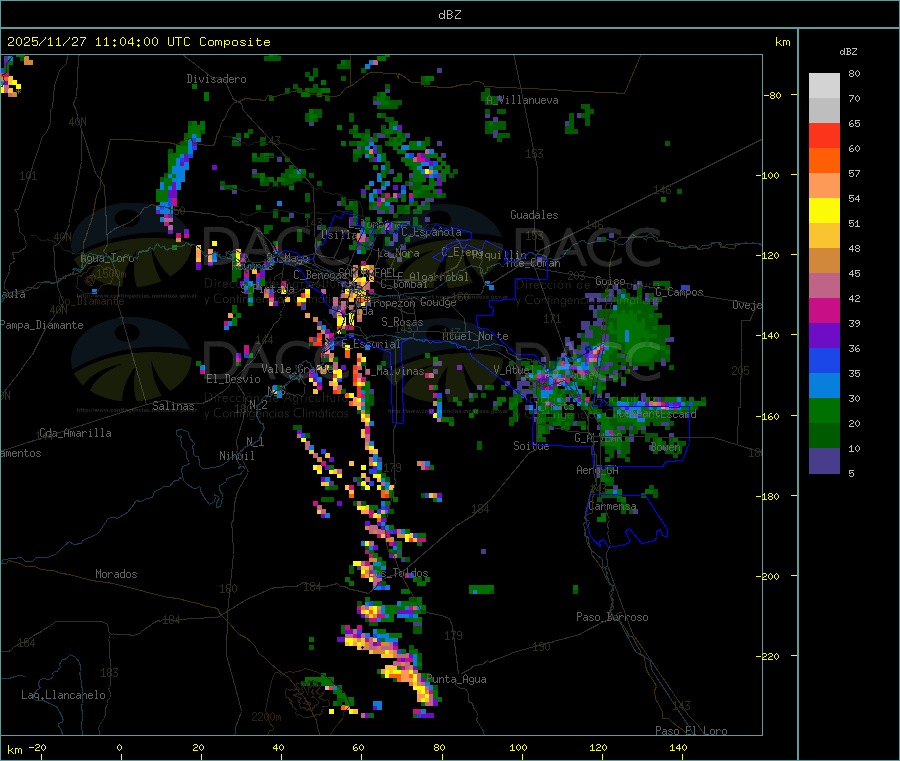
Task: Click the Carmensa map label
Action: (x=612, y=506)
